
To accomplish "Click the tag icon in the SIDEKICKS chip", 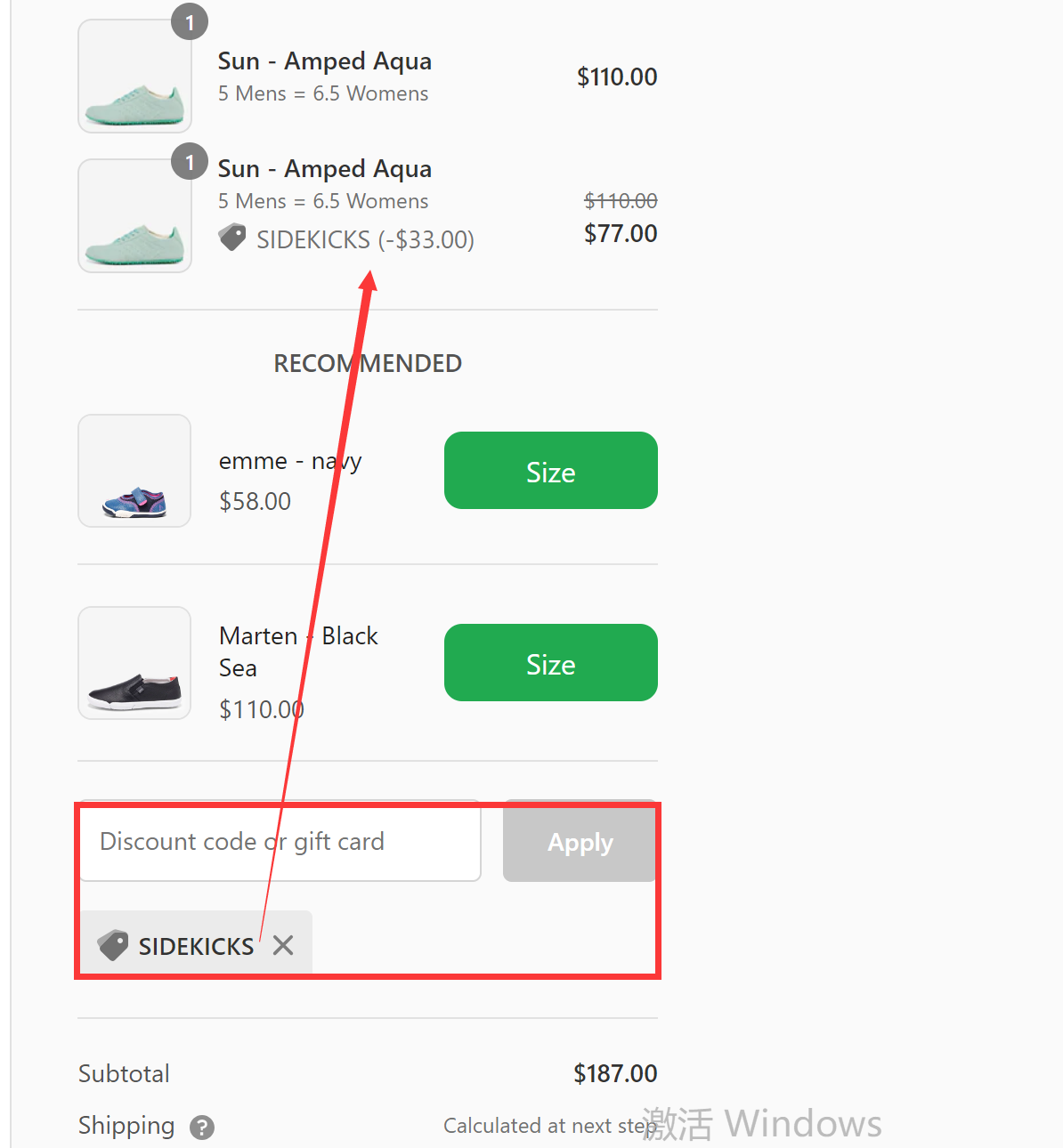I will pyautogui.click(x=113, y=945).
